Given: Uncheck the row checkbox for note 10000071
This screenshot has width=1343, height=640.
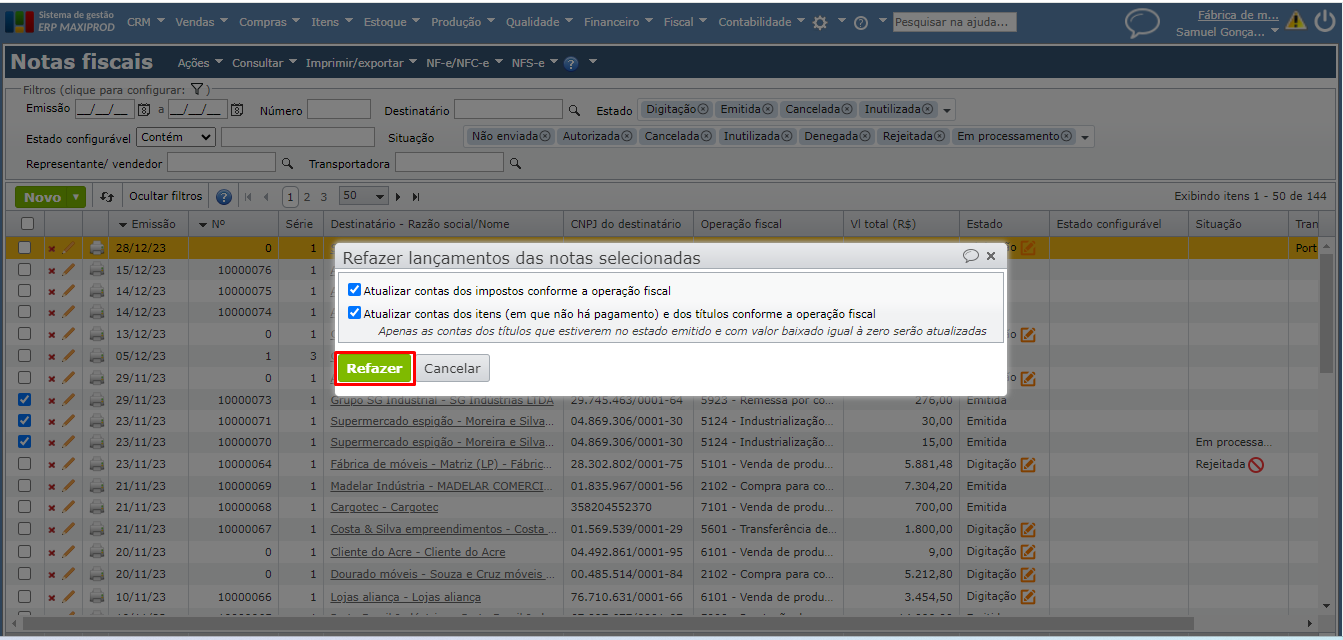Looking at the screenshot, I should (25, 421).
